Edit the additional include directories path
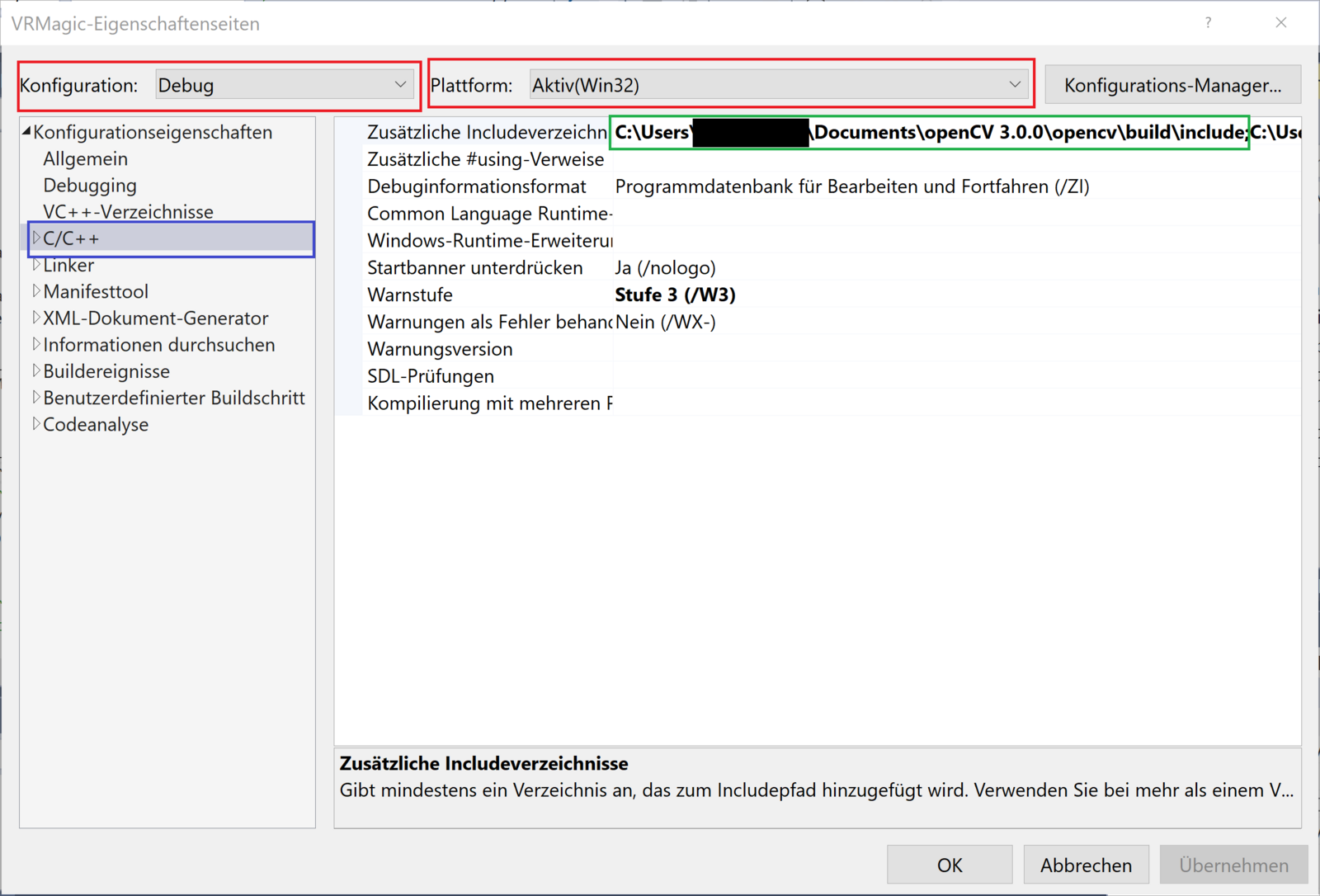 click(x=928, y=133)
